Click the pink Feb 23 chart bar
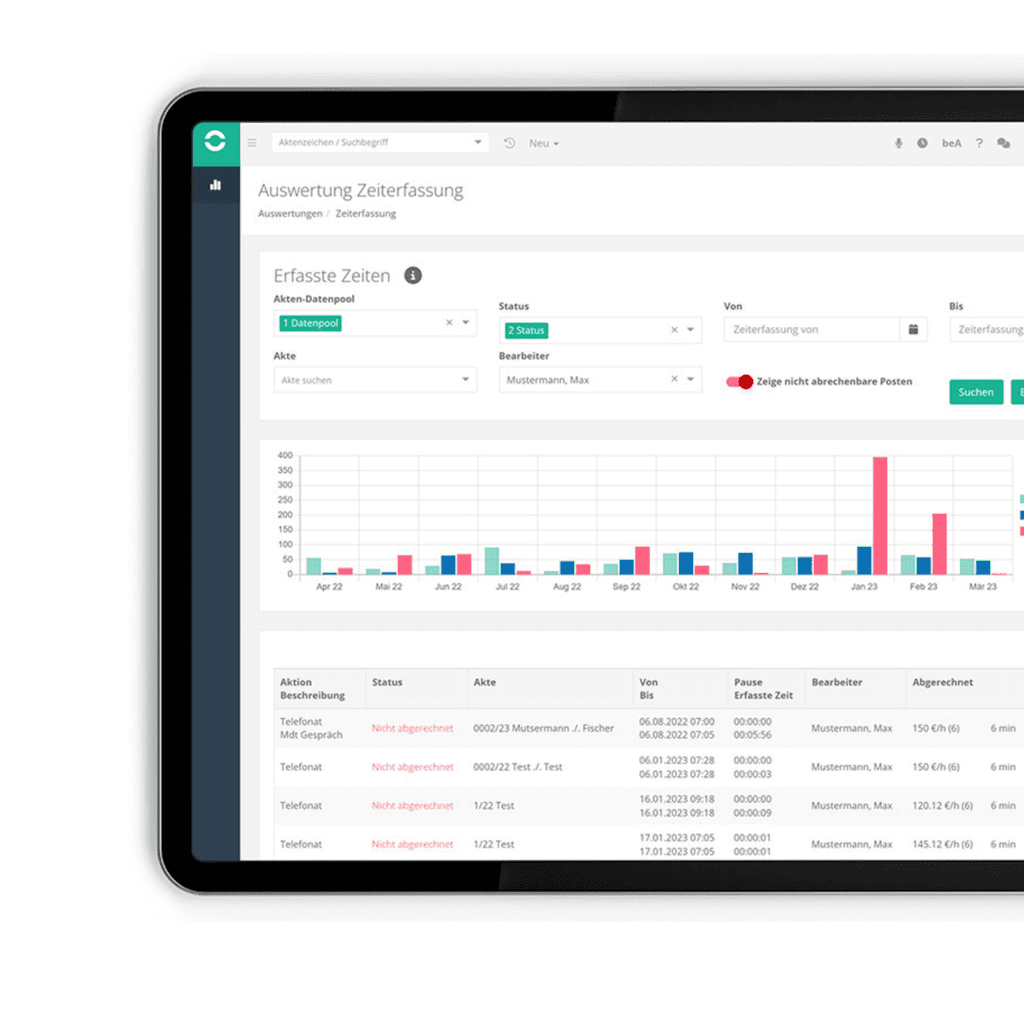Image resolution: width=1024 pixels, height=1024 pixels. coord(939,544)
